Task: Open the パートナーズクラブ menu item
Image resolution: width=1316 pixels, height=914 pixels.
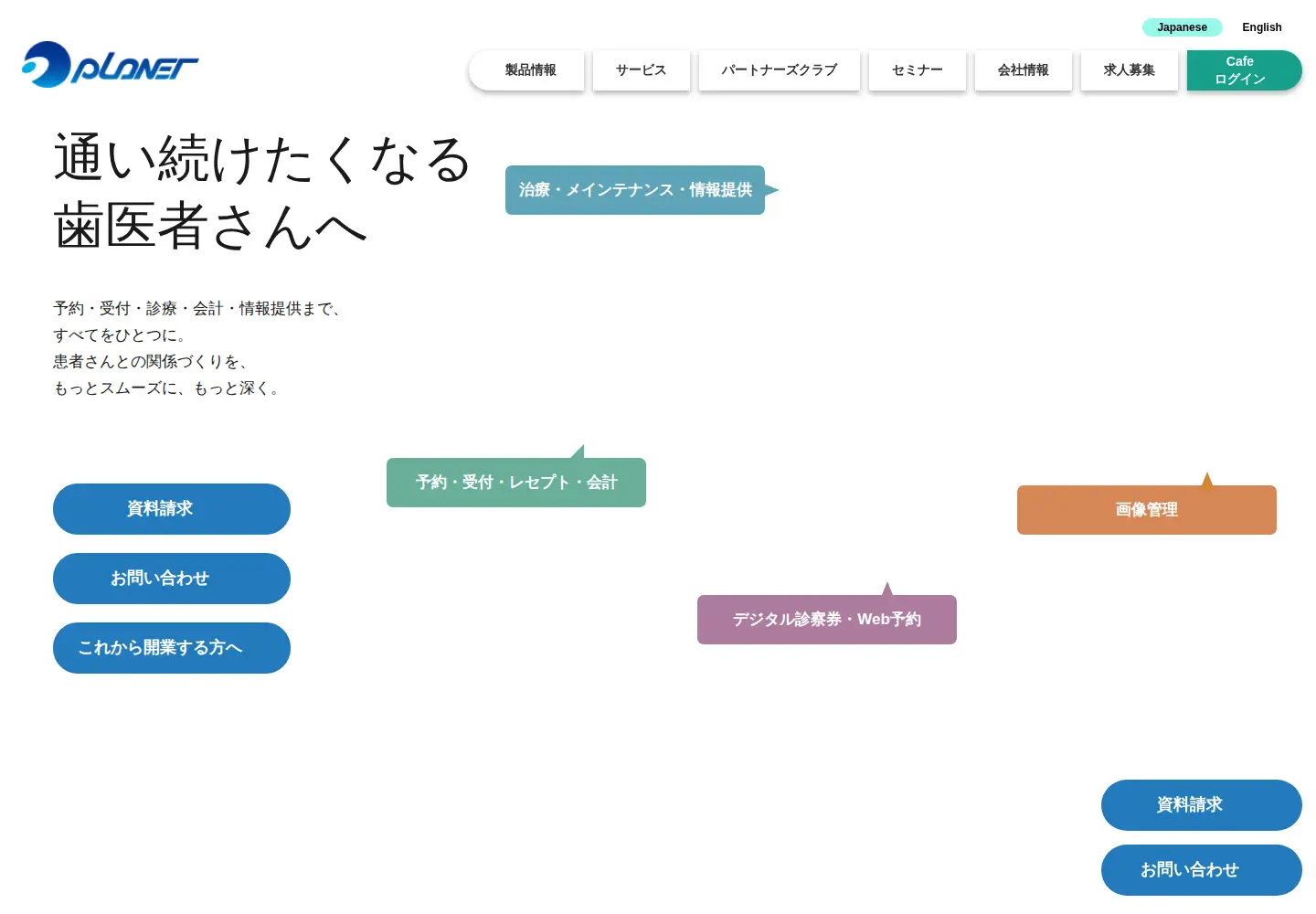Action: (779, 70)
